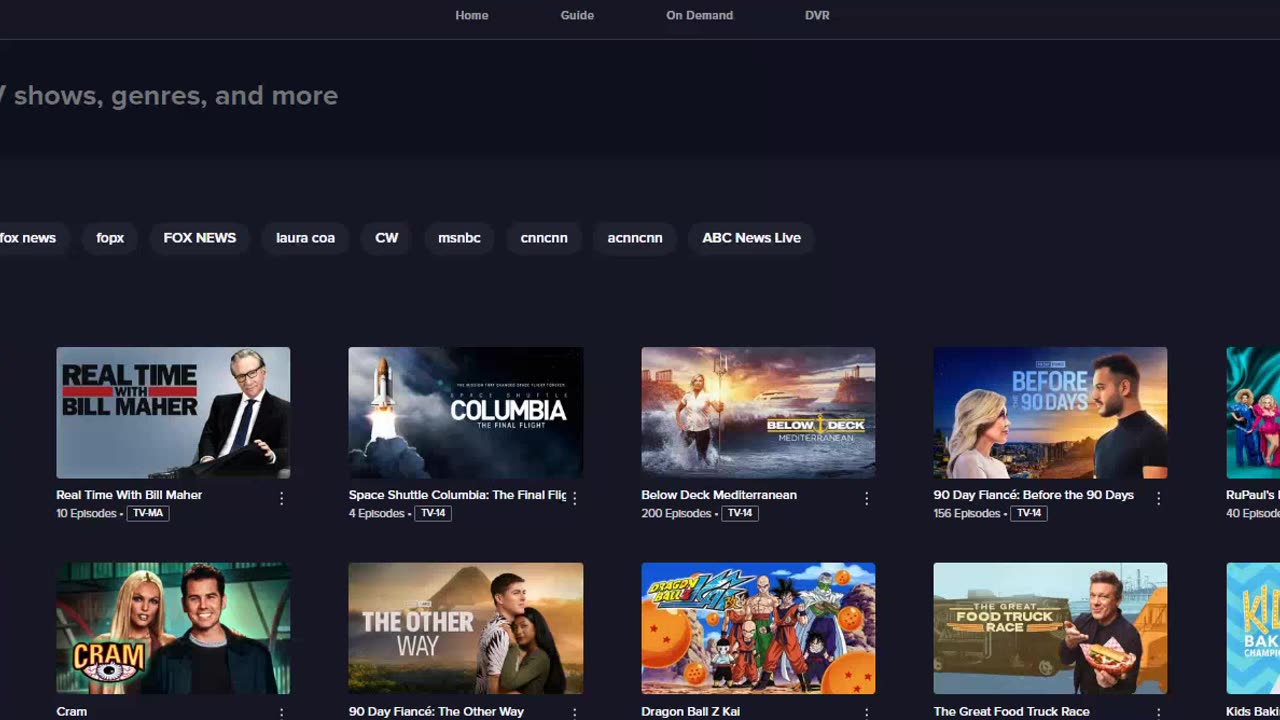This screenshot has width=1280, height=720.
Task: Open Real Time With Bill Maher thumbnail
Action: click(x=173, y=413)
